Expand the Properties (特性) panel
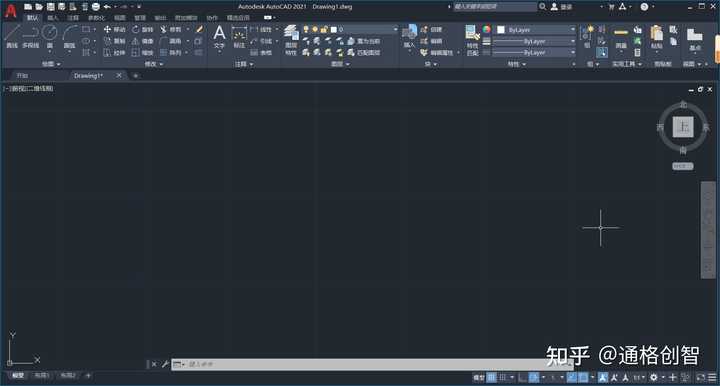 (516, 64)
